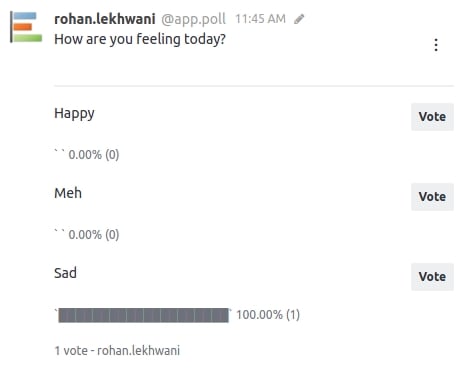Click the Meh option label
The width and height of the screenshot is (469, 374).
point(68,193)
